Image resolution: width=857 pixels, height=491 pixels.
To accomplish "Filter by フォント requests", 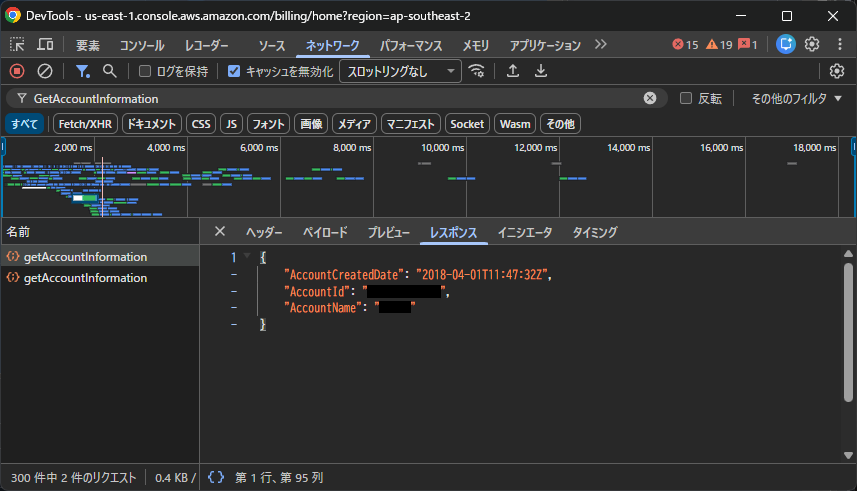I will click(268, 124).
